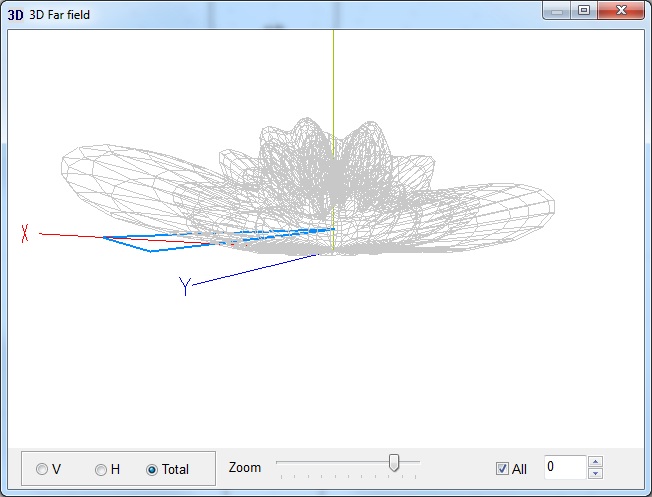Uncheck the All checkbox
652x497 pixels.
pyautogui.click(x=502, y=469)
